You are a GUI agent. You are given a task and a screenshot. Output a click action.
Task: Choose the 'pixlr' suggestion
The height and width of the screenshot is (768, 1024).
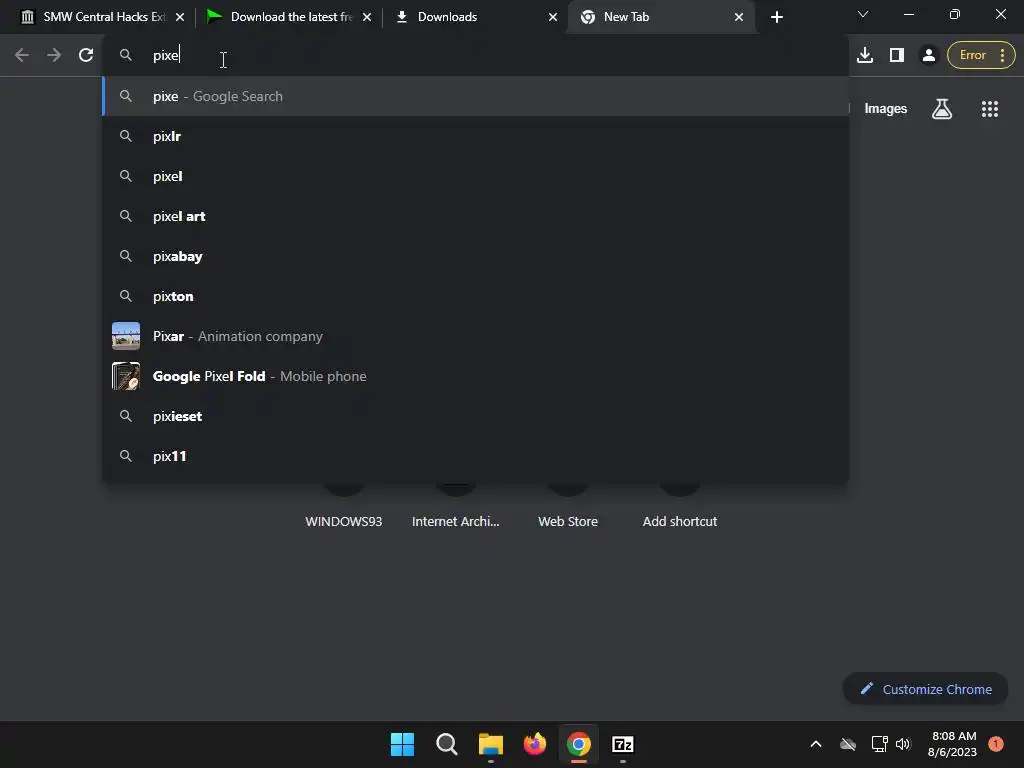475,136
